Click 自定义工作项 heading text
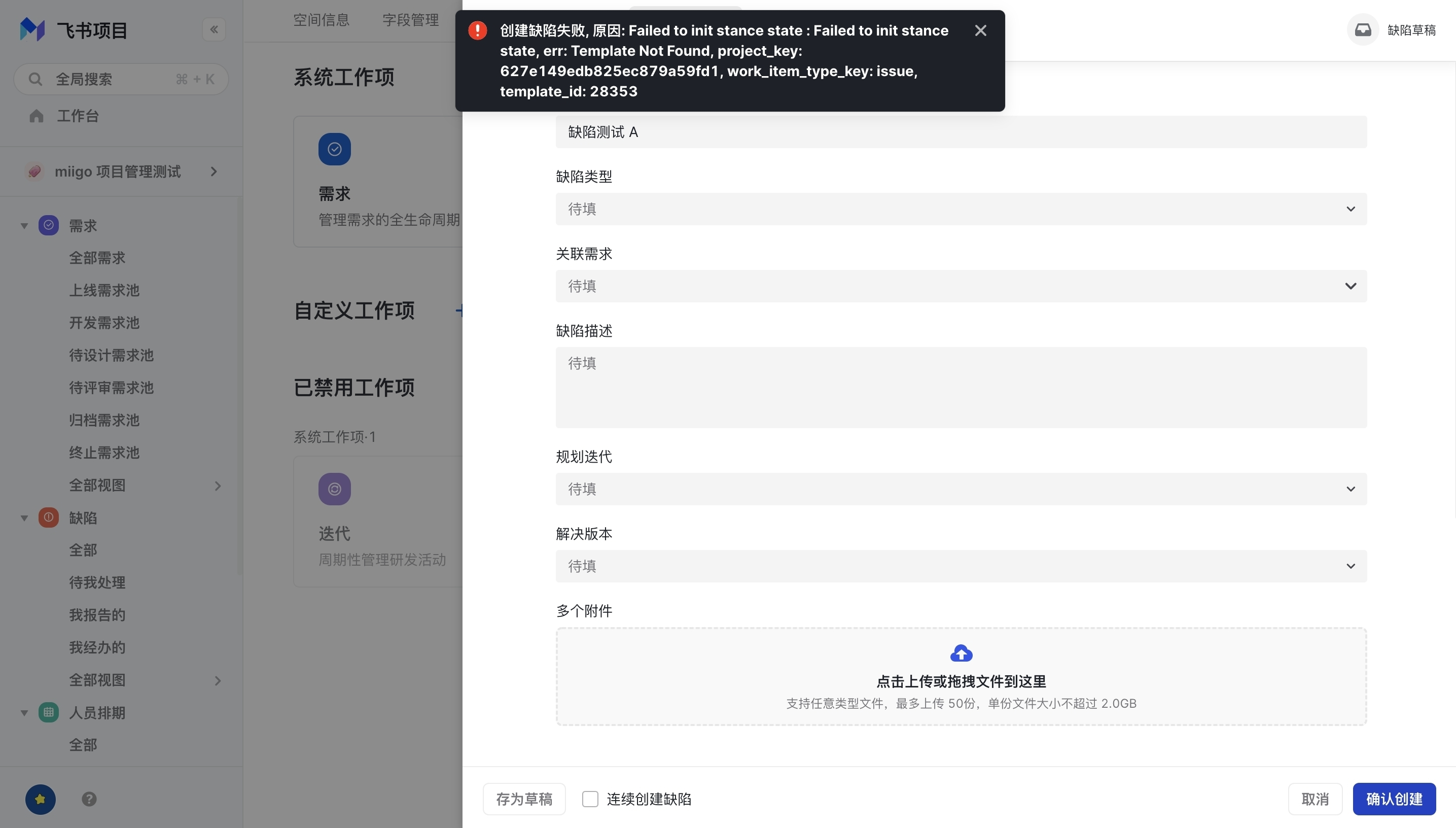1456x828 pixels. point(354,310)
